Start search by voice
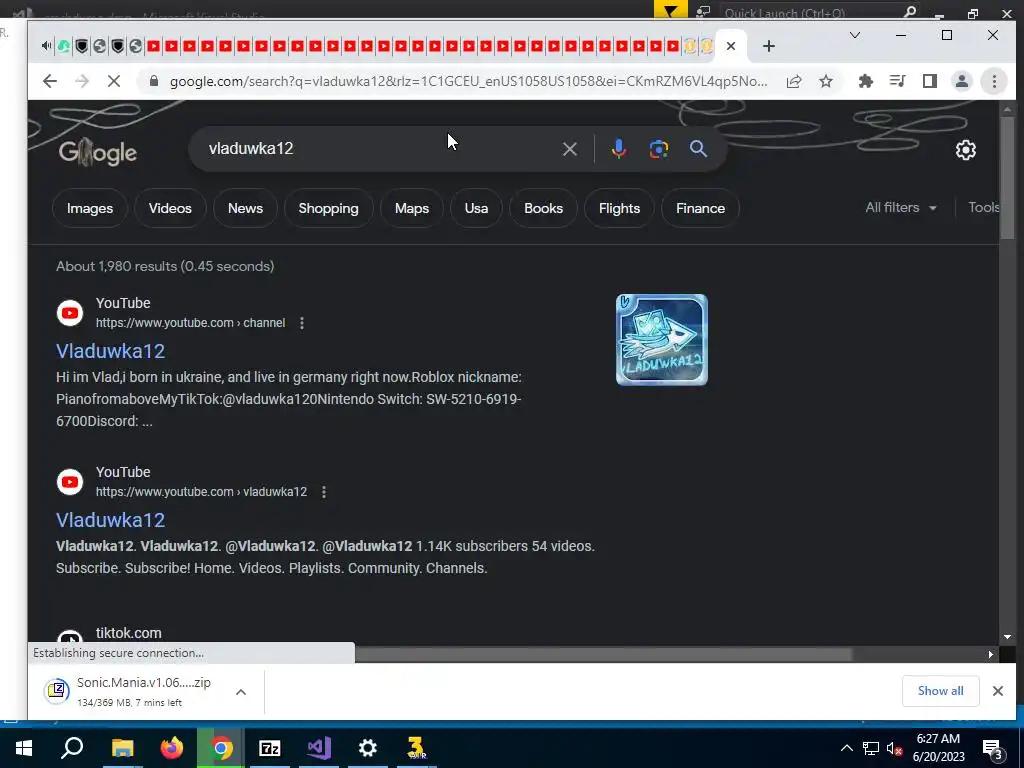Screen dimensions: 1024x768 618,149
